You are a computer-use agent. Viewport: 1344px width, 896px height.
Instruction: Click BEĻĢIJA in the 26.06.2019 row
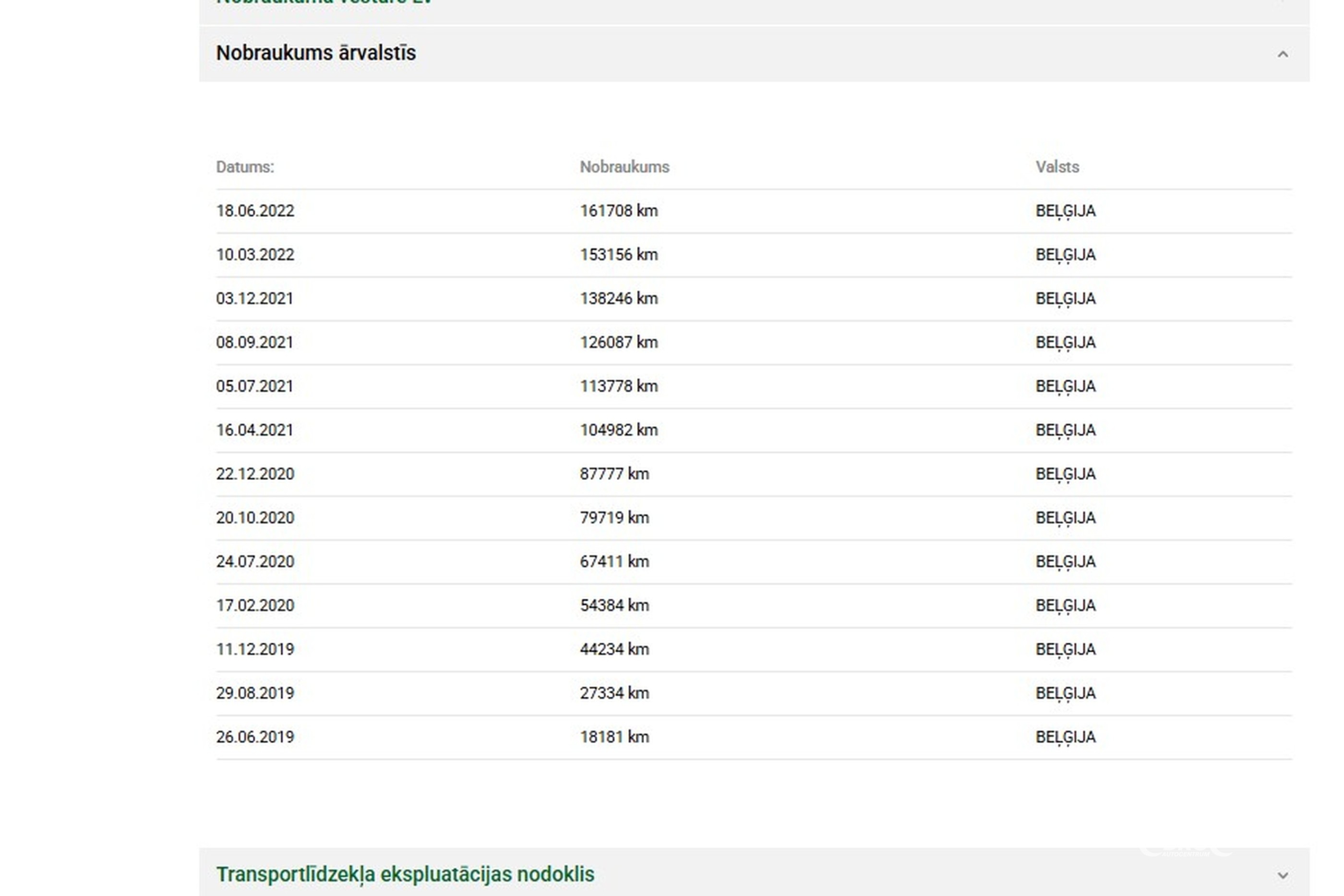1065,737
